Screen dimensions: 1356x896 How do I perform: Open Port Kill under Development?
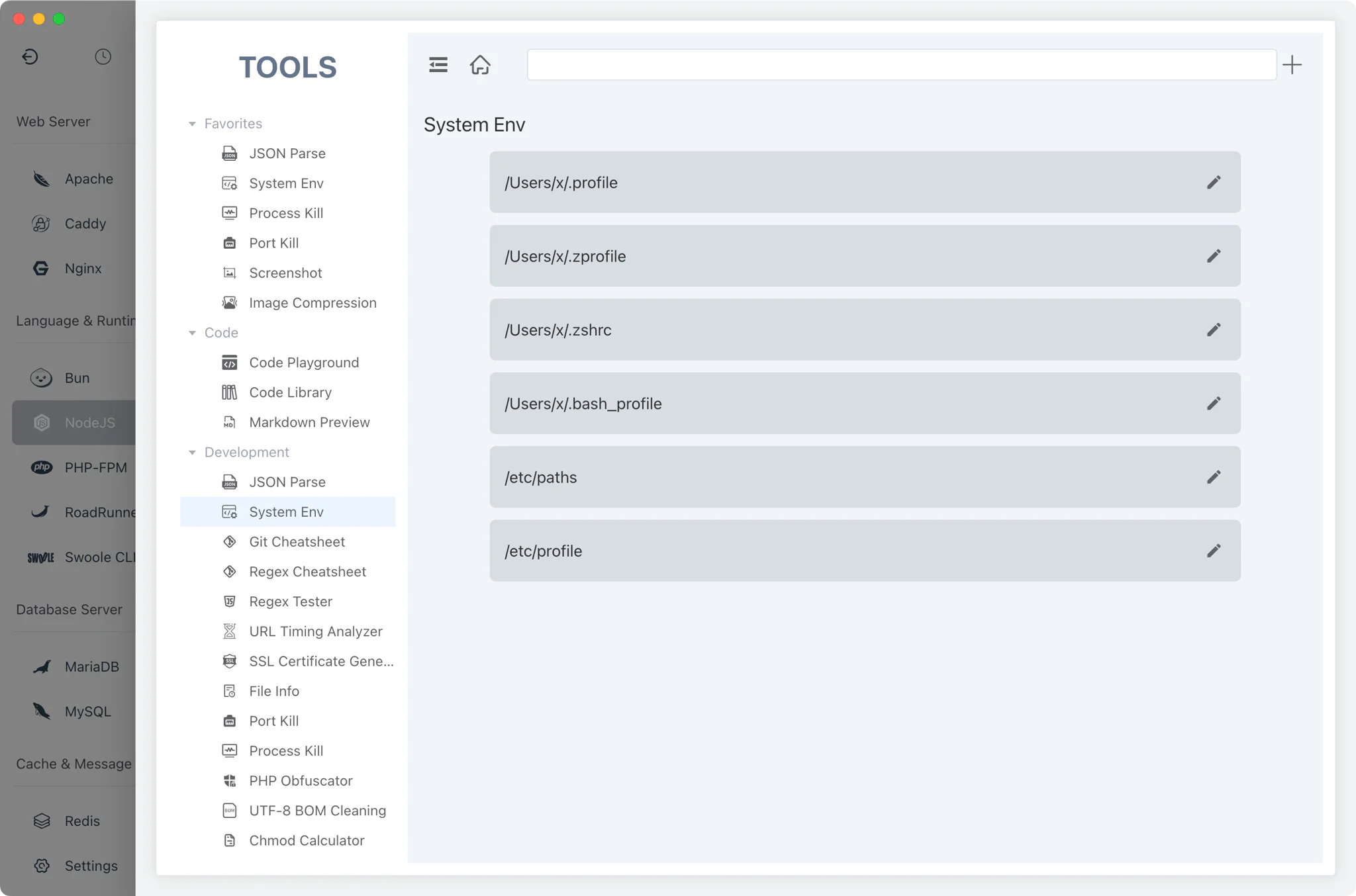[x=287, y=721]
